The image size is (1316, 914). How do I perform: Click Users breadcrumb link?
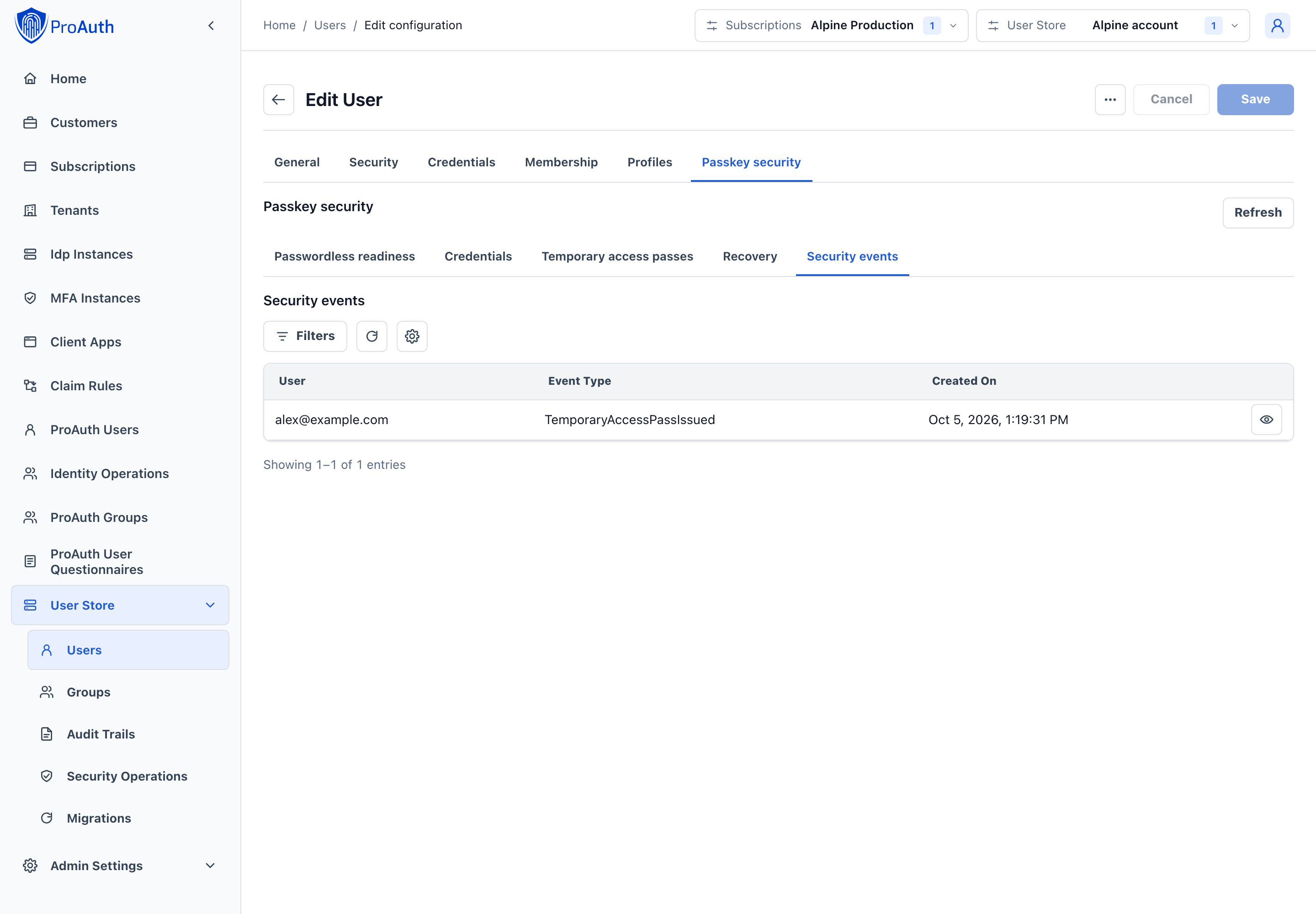tap(330, 26)
